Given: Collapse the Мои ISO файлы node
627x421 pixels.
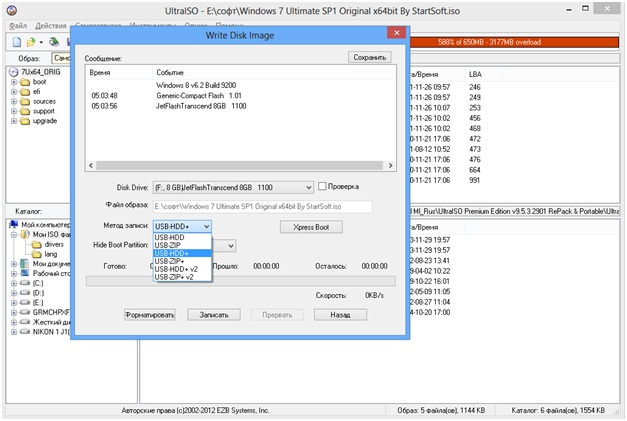Looking at the screenshot, I should point(14,235).
